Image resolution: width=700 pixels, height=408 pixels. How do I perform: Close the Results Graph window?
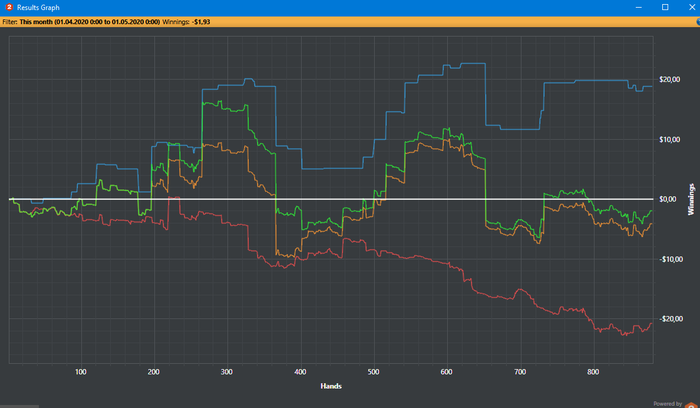(691, 7)
